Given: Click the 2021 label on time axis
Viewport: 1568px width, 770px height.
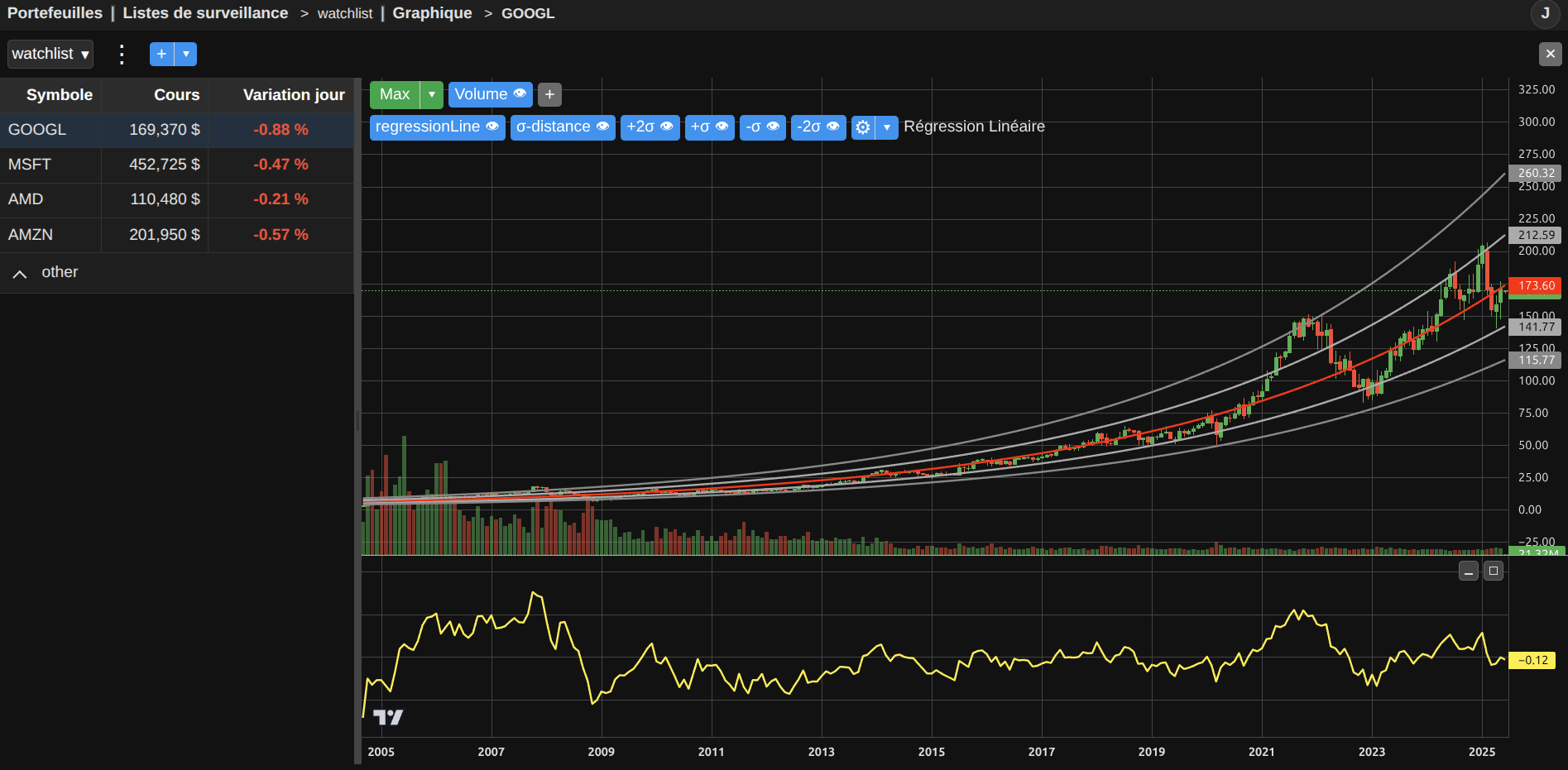Looking at the screenshot, I should (1261, 752).
